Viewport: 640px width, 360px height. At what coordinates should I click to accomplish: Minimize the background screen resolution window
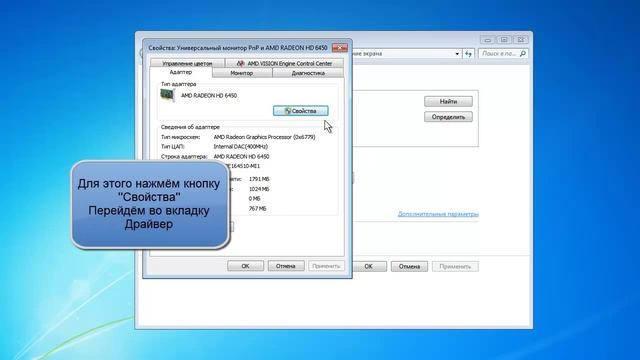pos(488,40)
